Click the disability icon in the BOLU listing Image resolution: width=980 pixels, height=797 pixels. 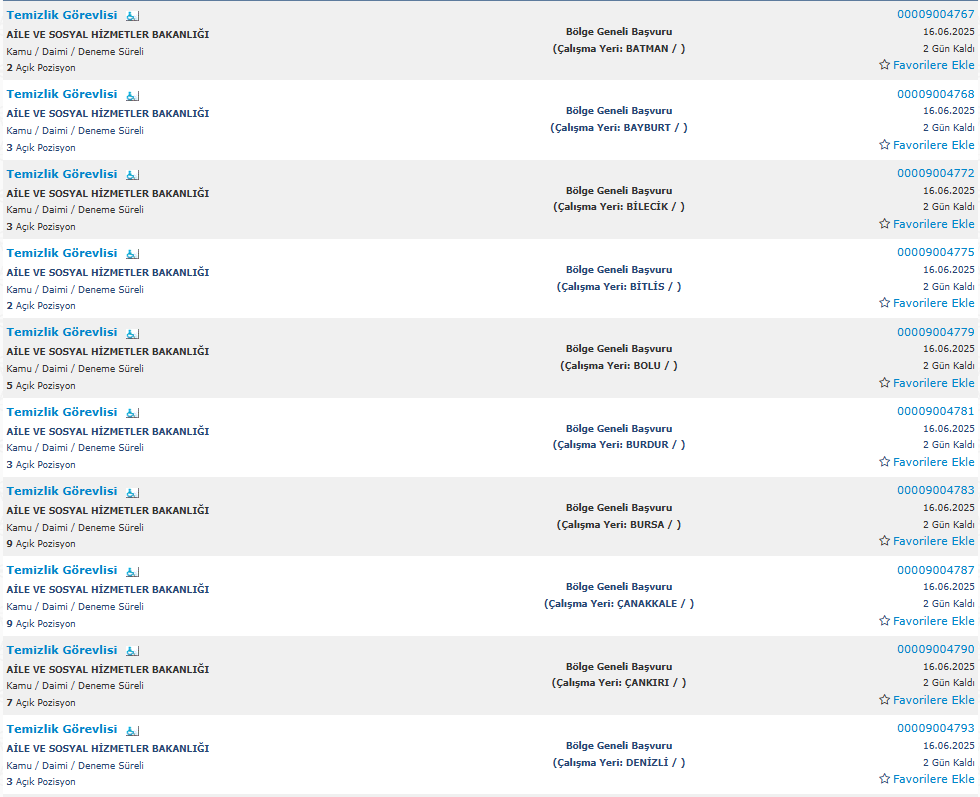[132, 334]
